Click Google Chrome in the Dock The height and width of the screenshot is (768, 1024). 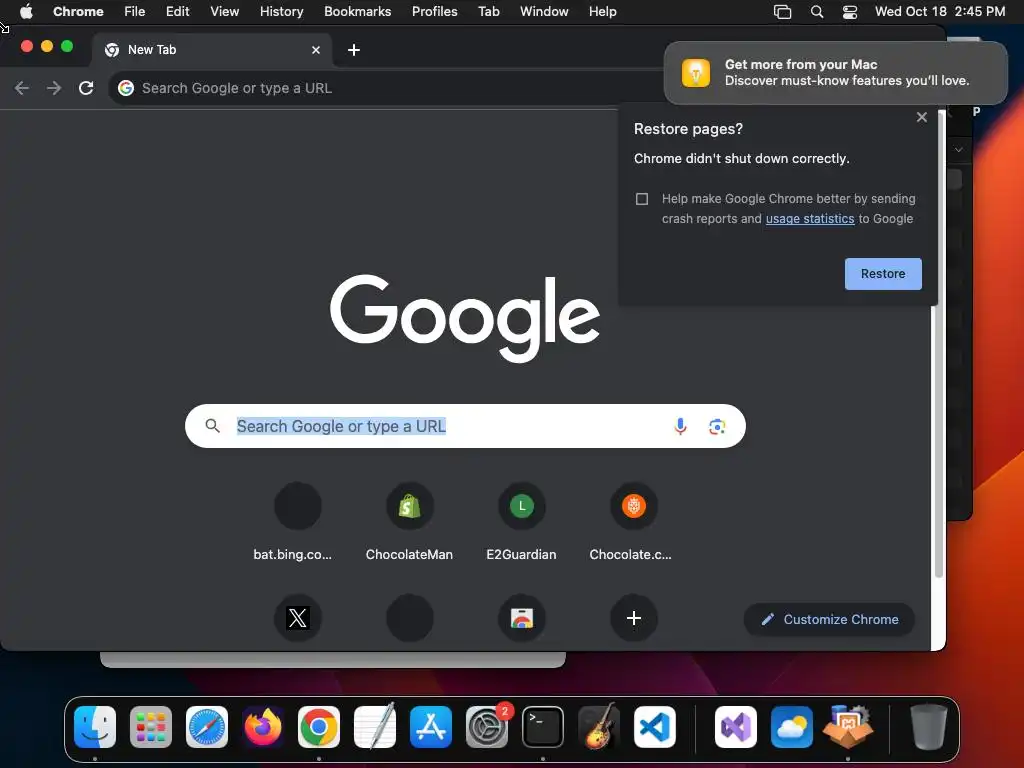pos(319,727)
